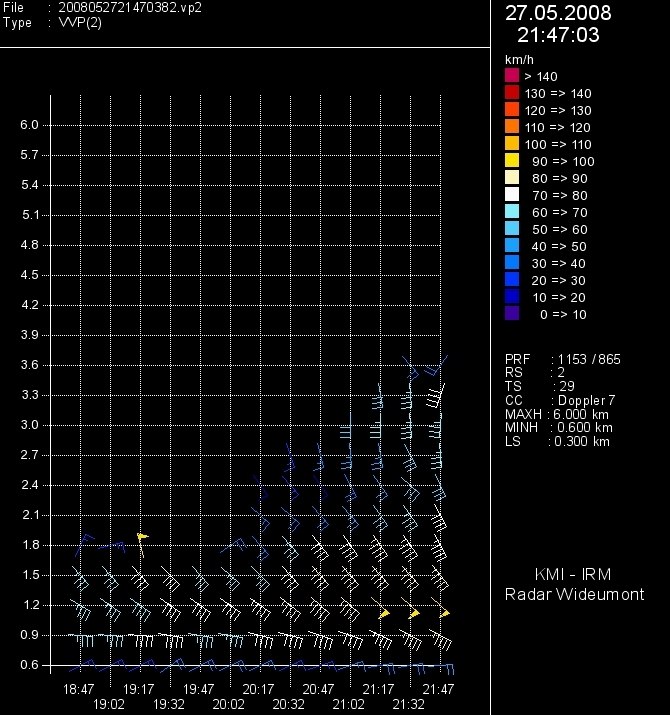Viewport: 670px width, 715px height.
Task: Click the 19:02 time axis label
Action: (x=109, y=705)
